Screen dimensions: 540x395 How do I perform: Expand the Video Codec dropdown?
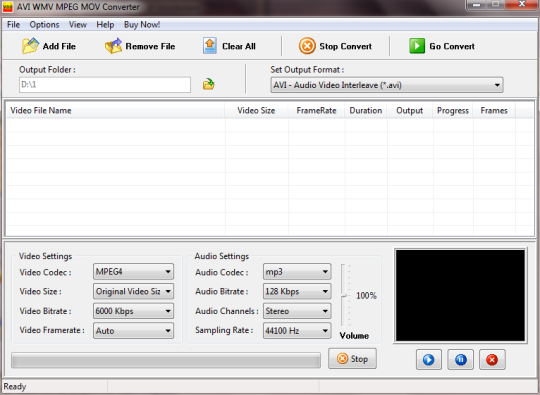coord(133,272)
